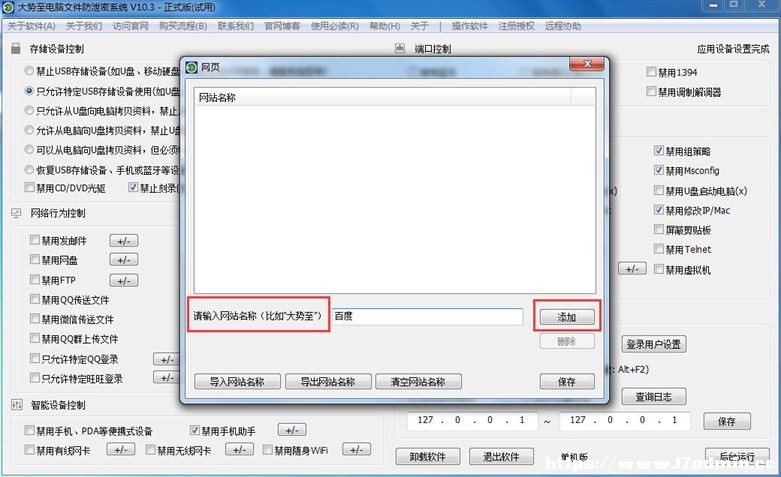The height and width of the screenshot is (477, 781).
Task: Close the 网页 dialog with the red X
Action: click(587, 64)
